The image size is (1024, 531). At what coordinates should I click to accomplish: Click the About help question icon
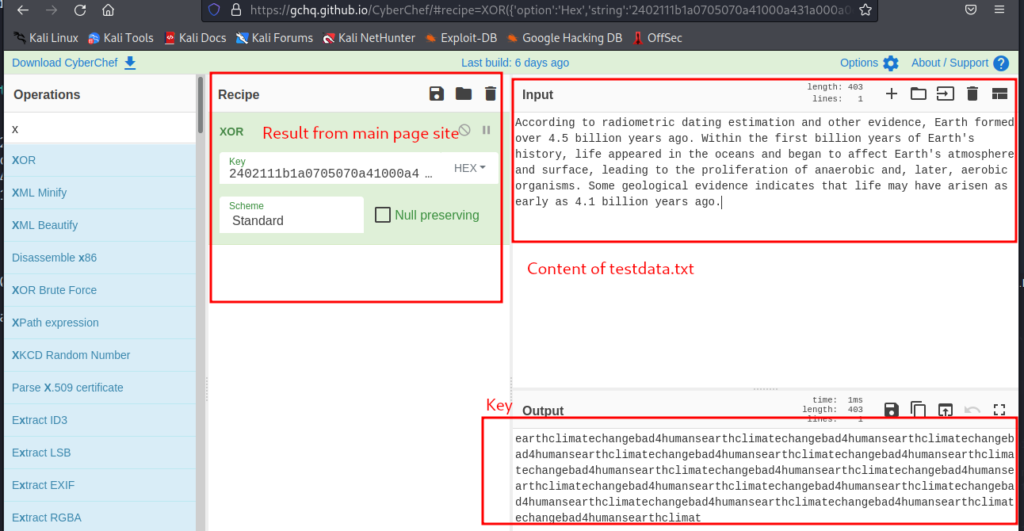[1000, 63]
